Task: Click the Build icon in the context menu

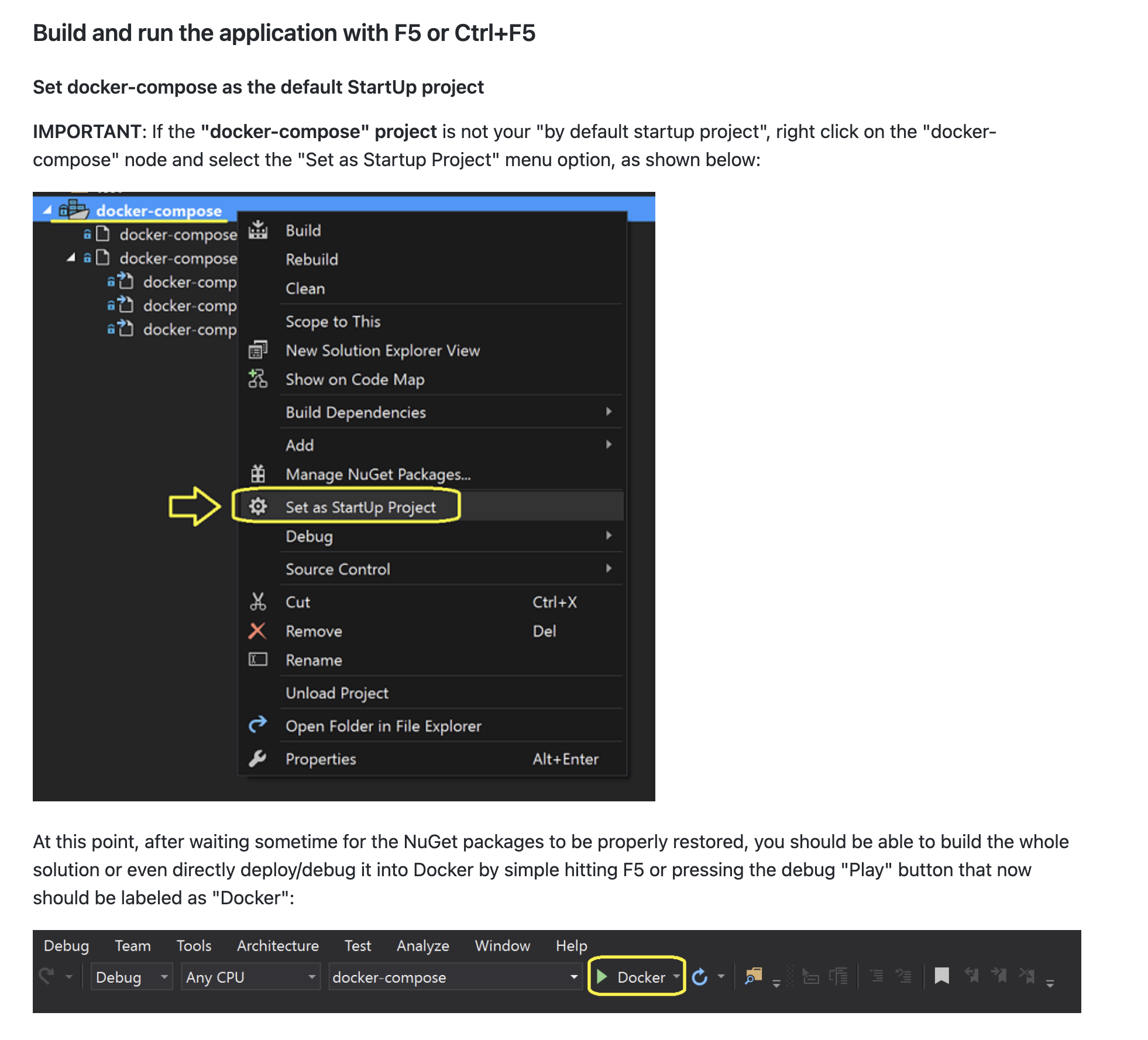Action: [x=257, y=229]
